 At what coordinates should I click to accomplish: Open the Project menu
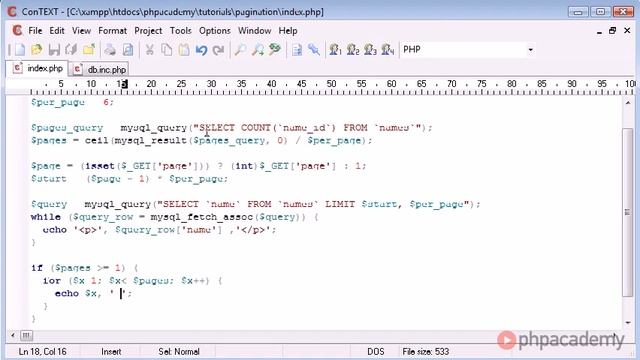148,31
